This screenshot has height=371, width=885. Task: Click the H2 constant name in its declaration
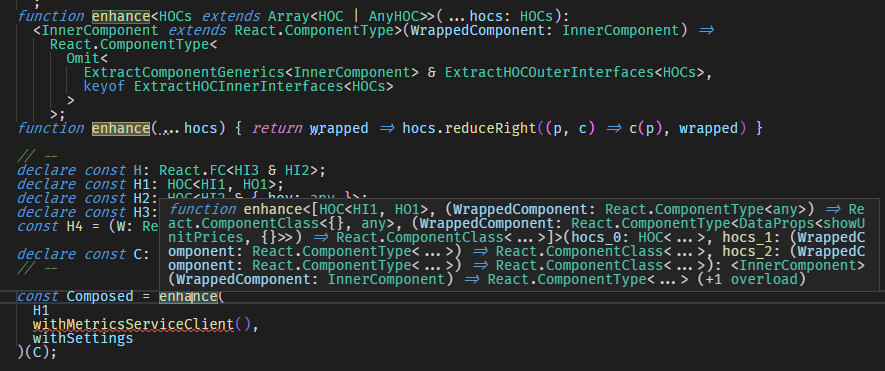(142, 198)
